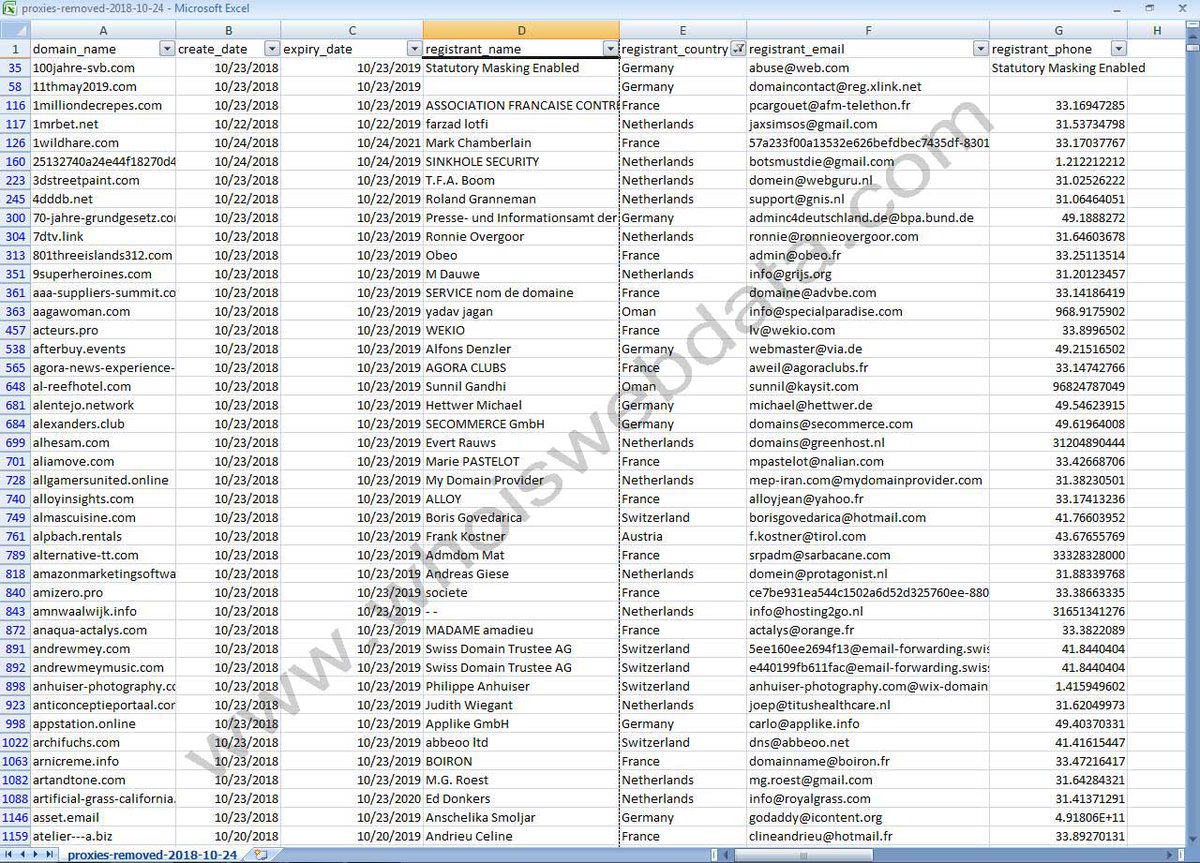Select the 3dstreetpaint.com cell
Image resolution: width=1200 pixels, height=863 pixels.
click(x=102, y=181)
